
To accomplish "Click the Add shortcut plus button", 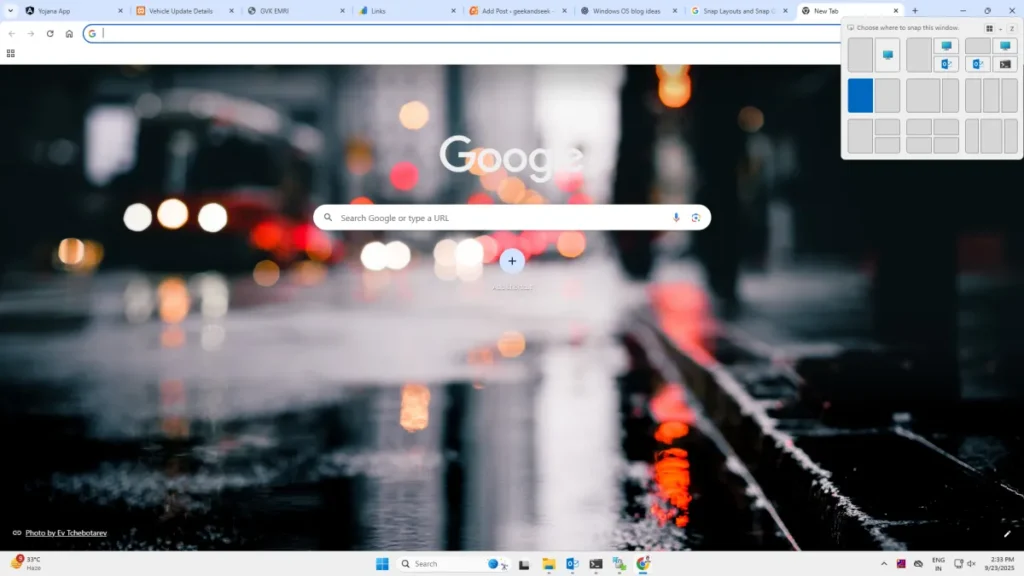I will (512, 261).
